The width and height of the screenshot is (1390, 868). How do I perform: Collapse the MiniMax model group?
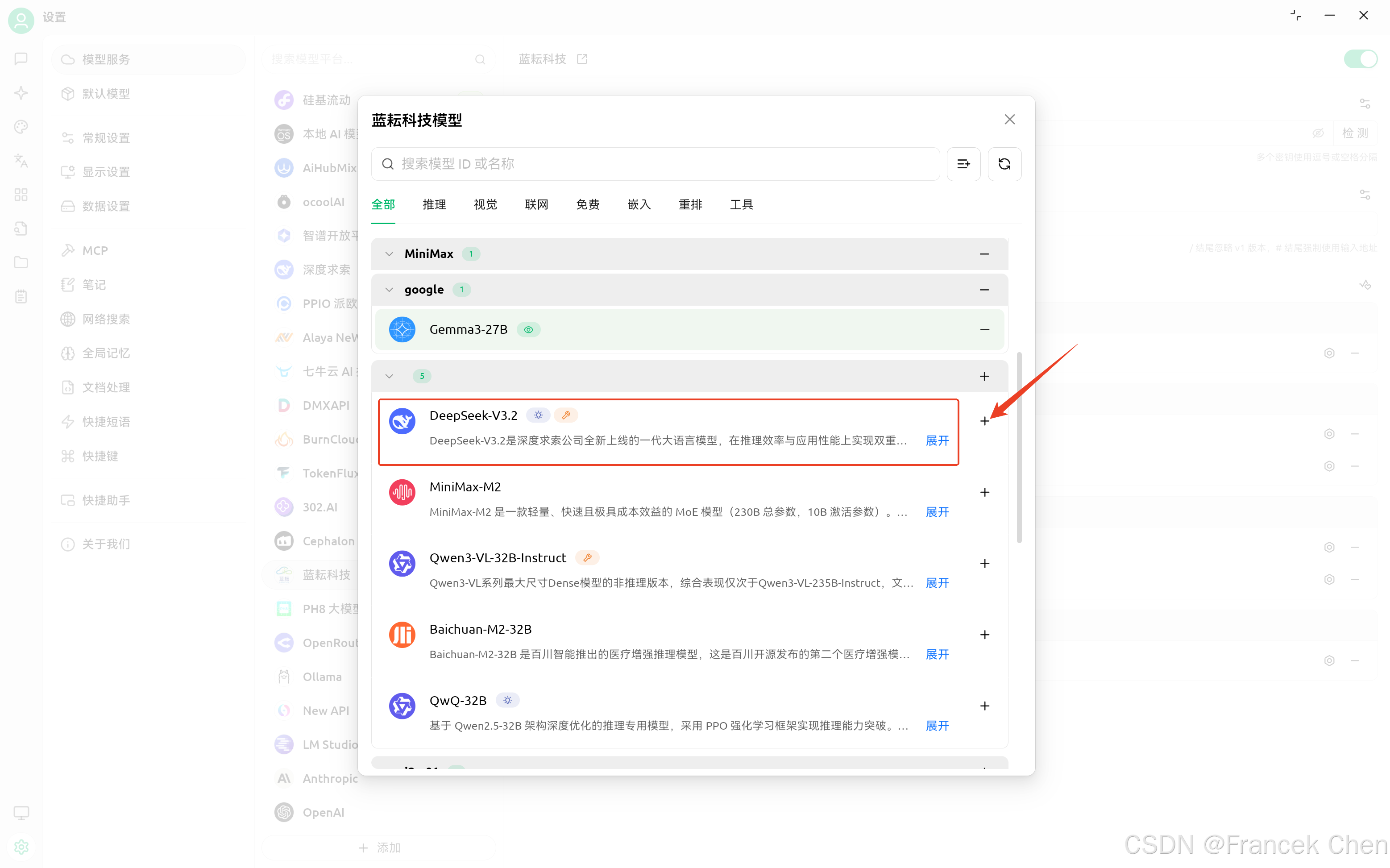(x=389, y=254)
